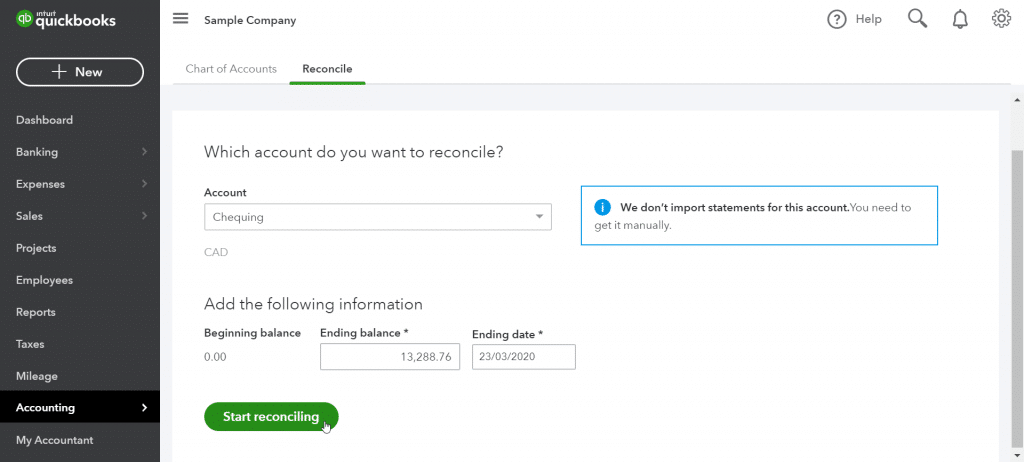Open Dashboard from the sidebar

pos(44,120)
